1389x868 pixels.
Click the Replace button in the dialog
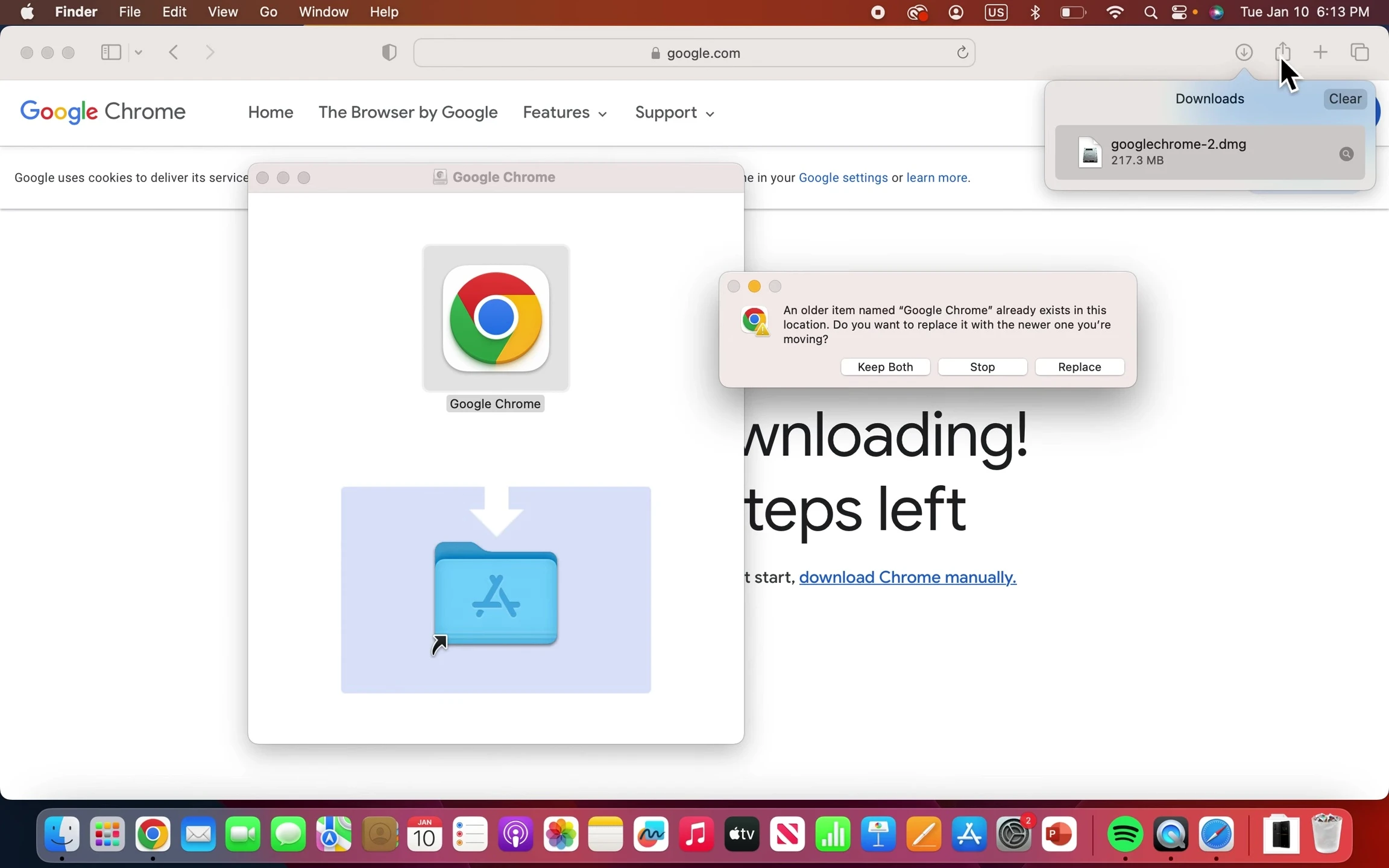[x=1079, y=367]
